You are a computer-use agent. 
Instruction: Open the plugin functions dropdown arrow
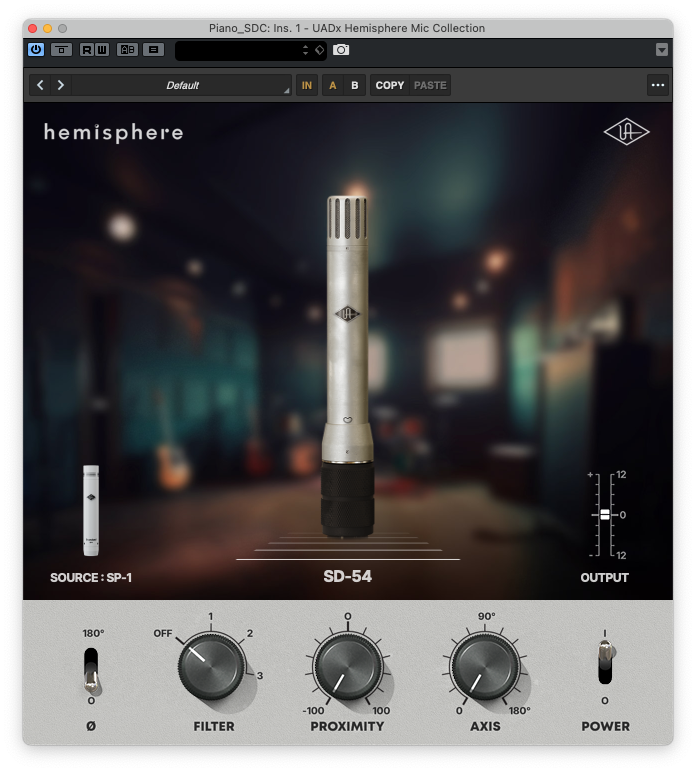point(662,50)
